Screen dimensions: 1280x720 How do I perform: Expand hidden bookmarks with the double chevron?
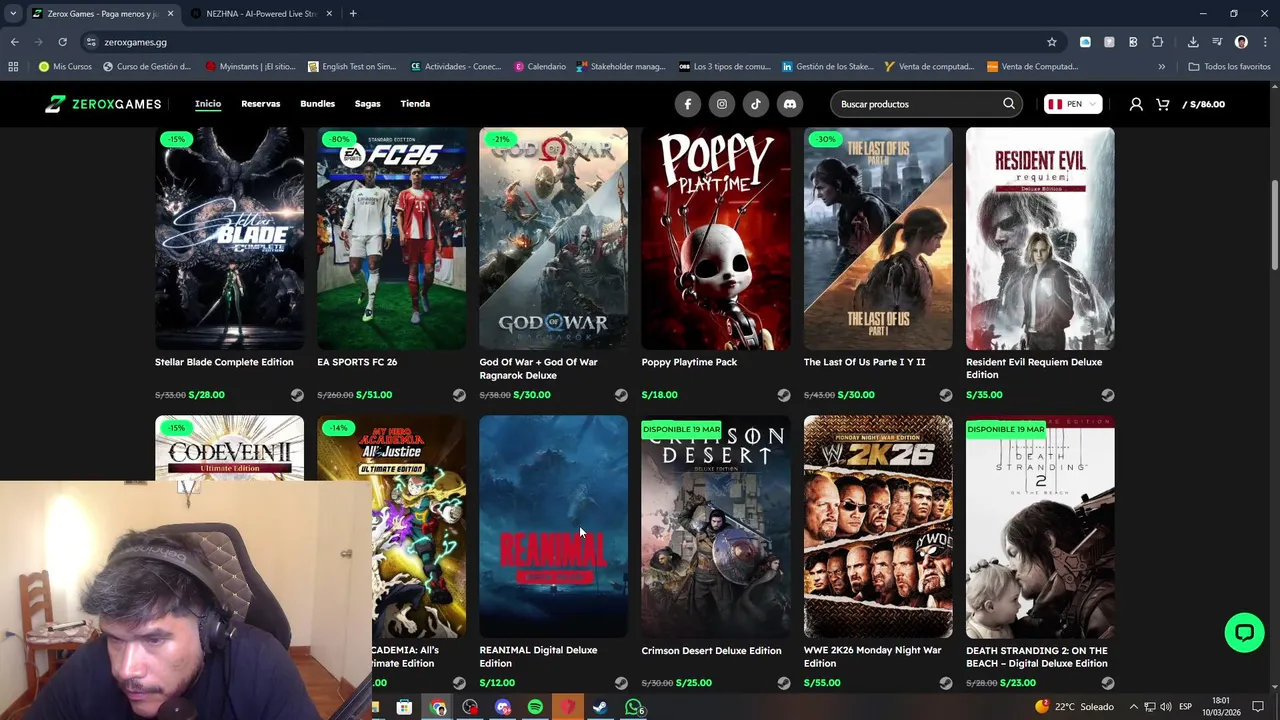[1161, 67]
